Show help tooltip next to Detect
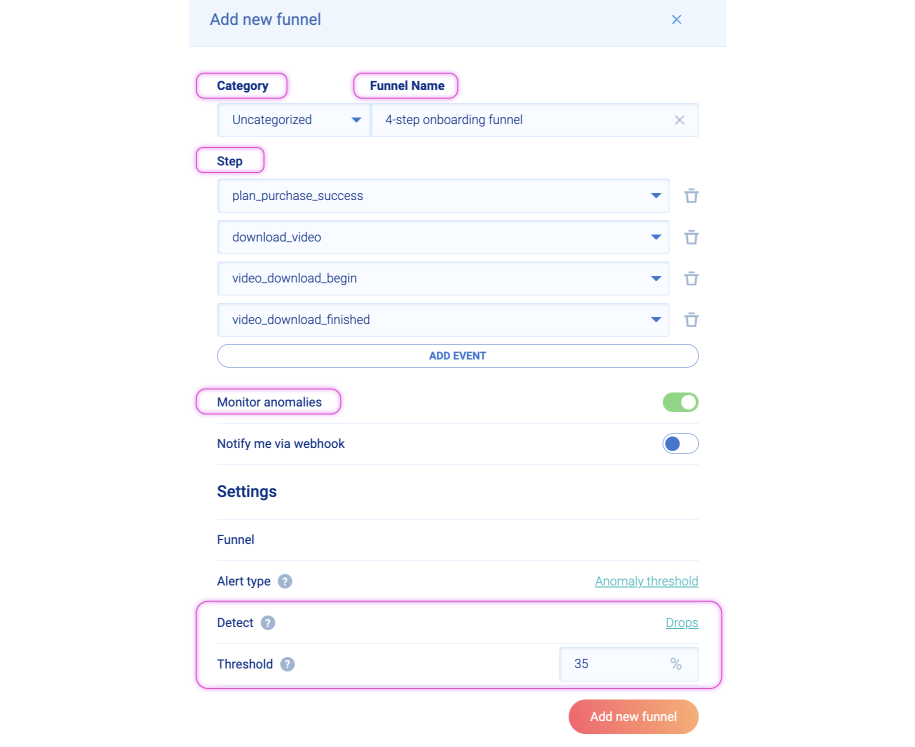This screenshot has height=747, width=915. tap(268, 623)
